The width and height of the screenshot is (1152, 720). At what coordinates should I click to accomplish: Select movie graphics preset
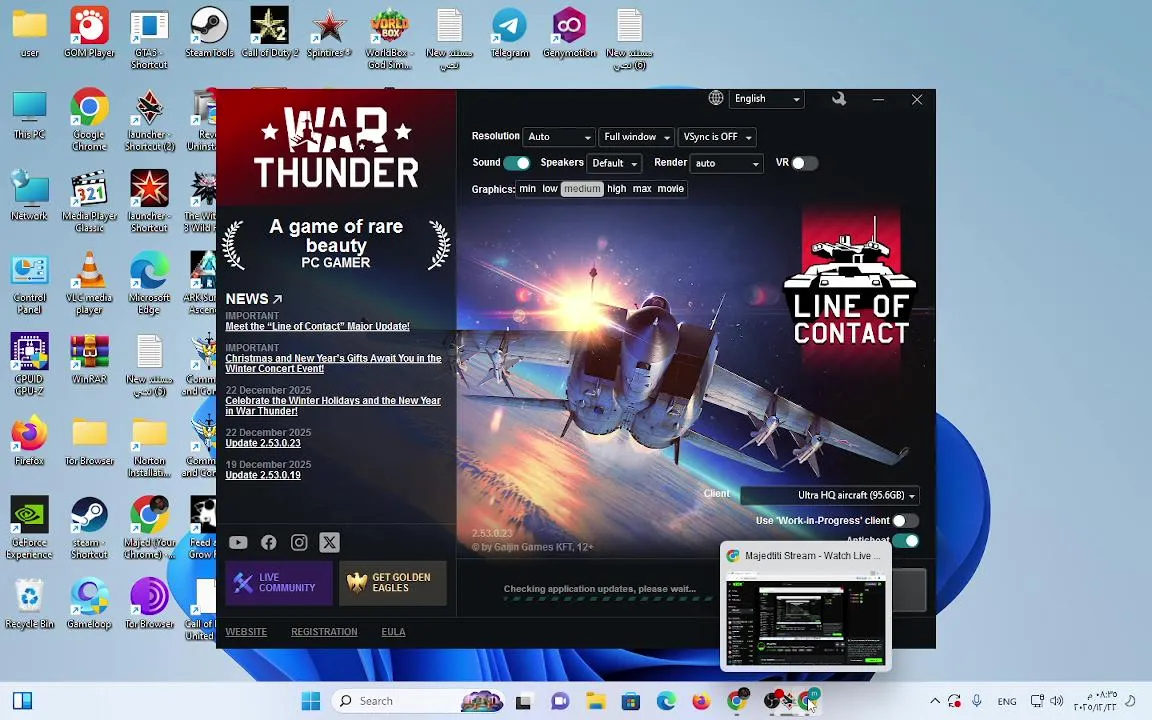(x=671, y=189)
